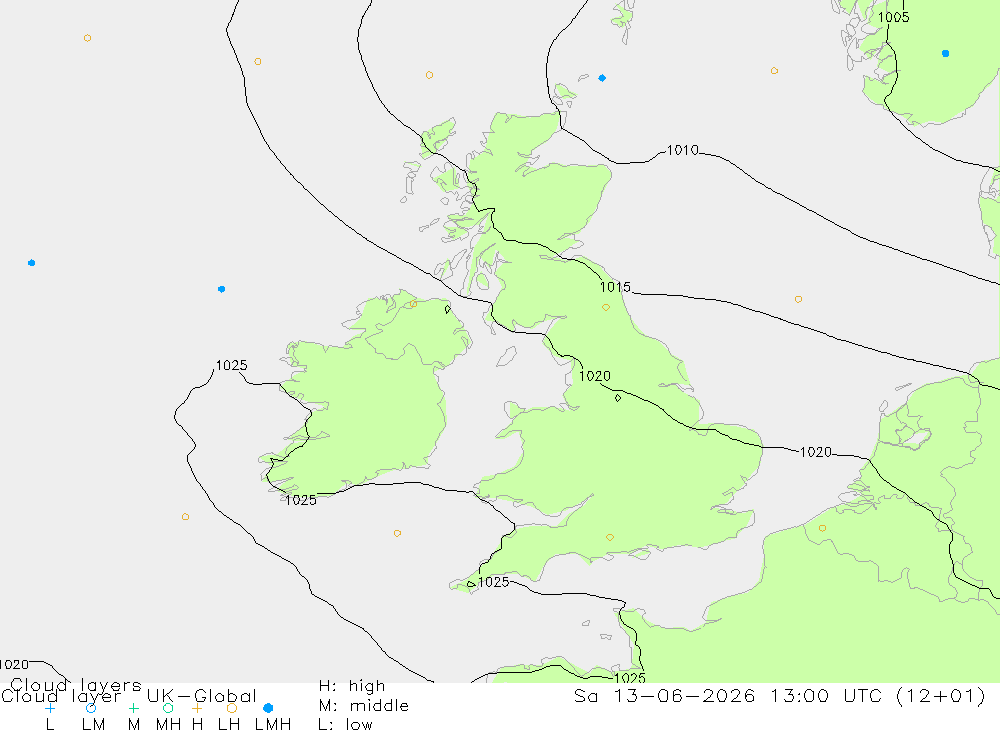Click the 1020 label off East Anglia
The width and height of the screenshot is (1000, 733).
(816, 452)
